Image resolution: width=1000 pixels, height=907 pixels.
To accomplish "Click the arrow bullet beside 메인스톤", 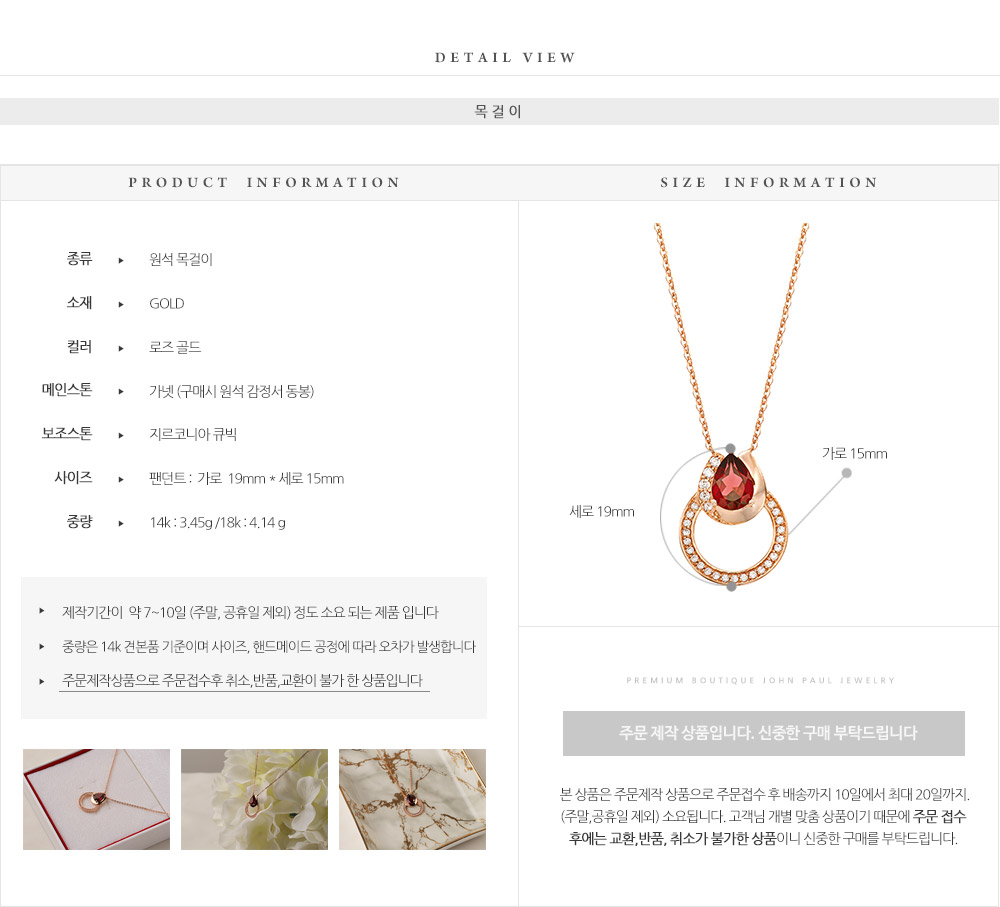I will point(121,392).
